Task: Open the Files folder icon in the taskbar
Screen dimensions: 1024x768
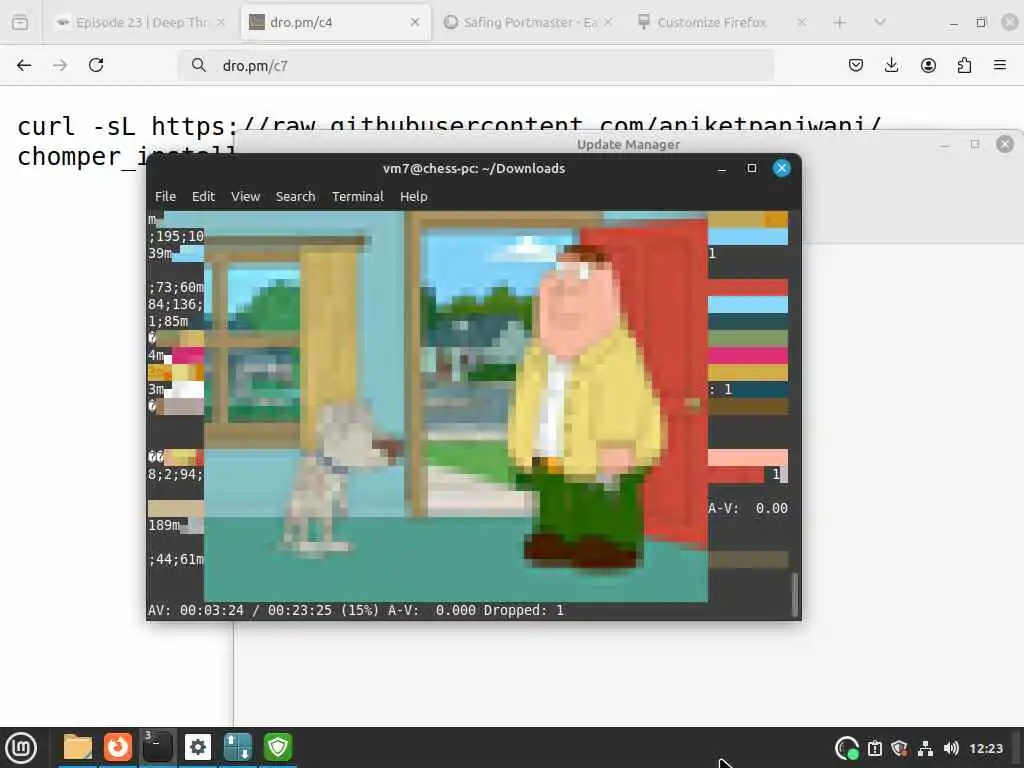Action: [78, 747]
